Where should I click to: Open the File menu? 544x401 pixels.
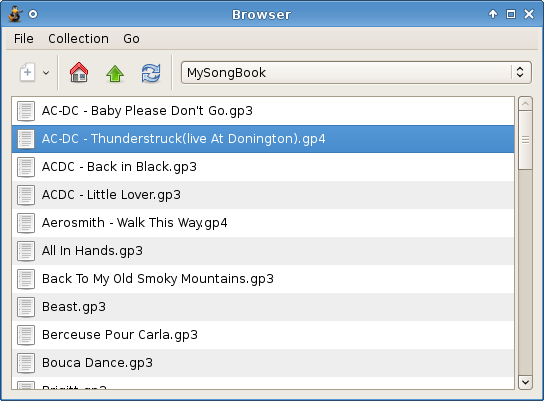(x=24, y=39)
